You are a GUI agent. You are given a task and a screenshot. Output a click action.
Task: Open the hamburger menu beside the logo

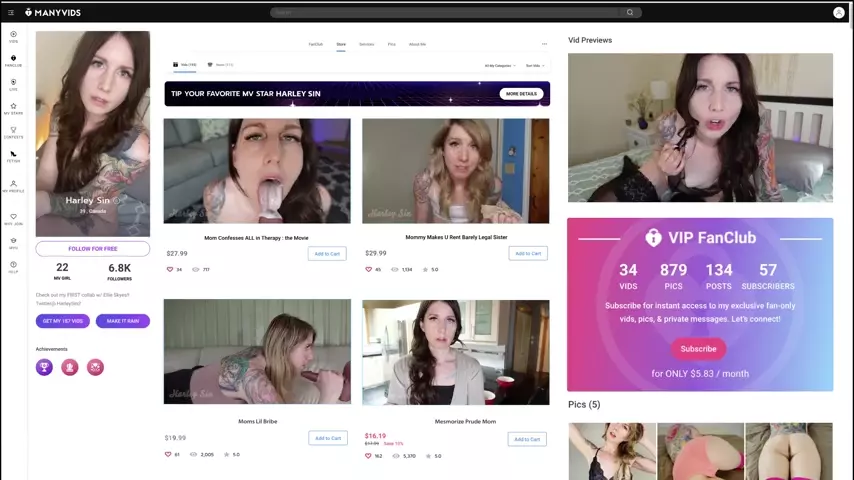coord(11,13)
